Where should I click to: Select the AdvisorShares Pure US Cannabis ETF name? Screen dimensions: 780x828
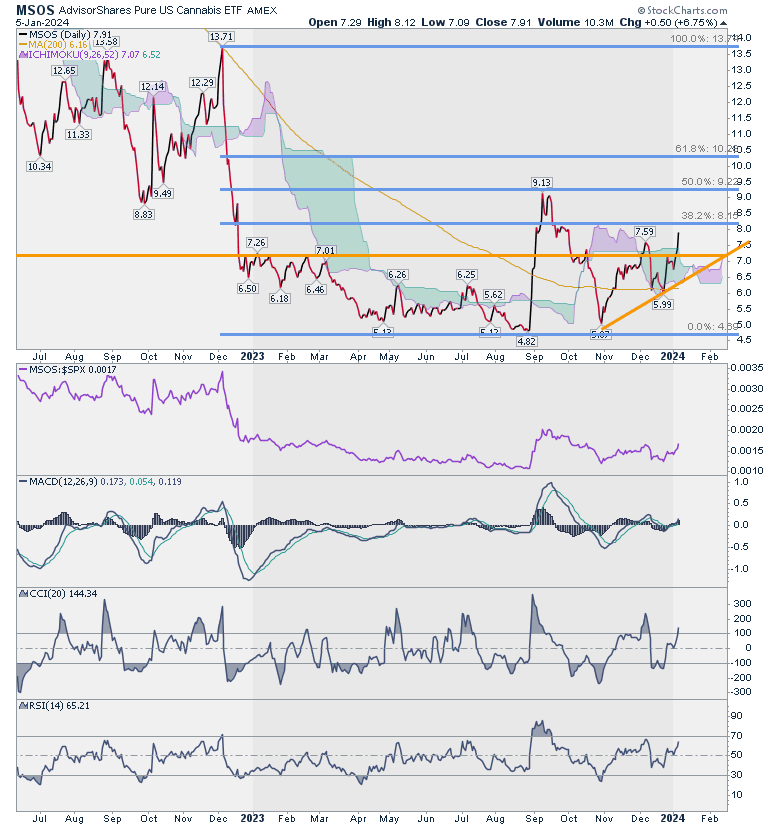(x=151, y=10)
